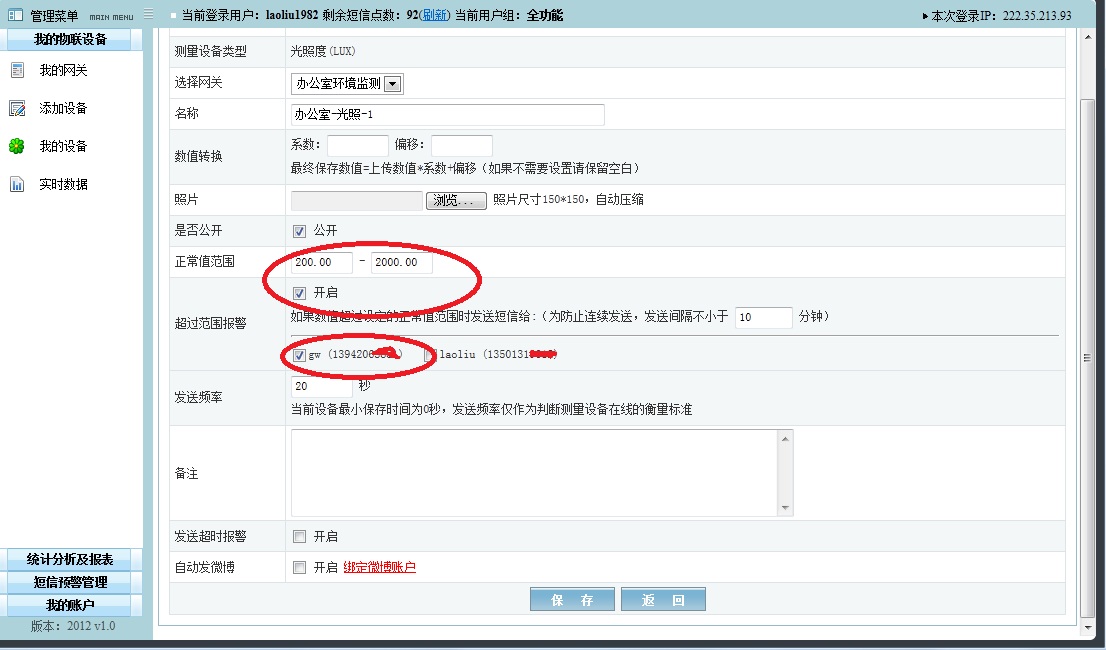
Task: Enable the 发送超时报警 开启 checkbox
Action: tap(299, 537)
